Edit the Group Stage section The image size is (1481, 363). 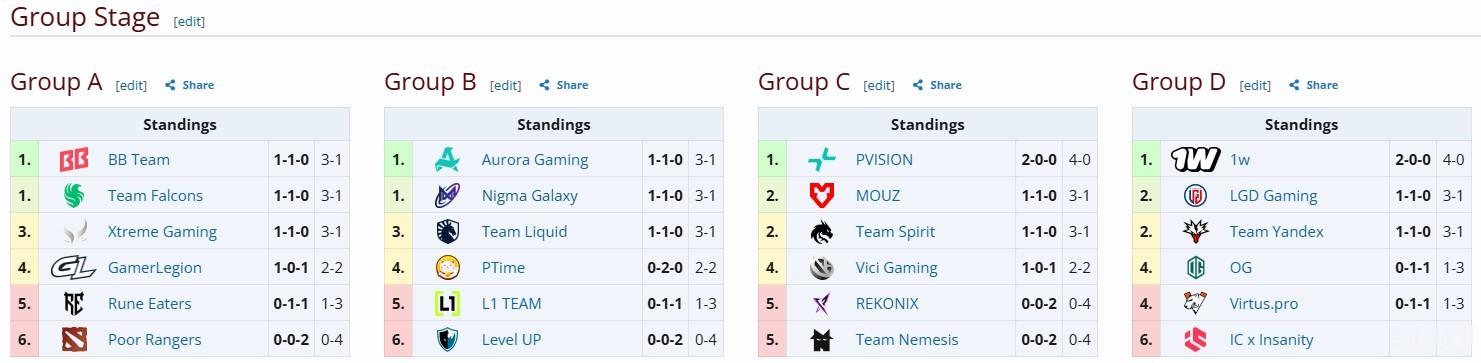click(x=189, y=21)
